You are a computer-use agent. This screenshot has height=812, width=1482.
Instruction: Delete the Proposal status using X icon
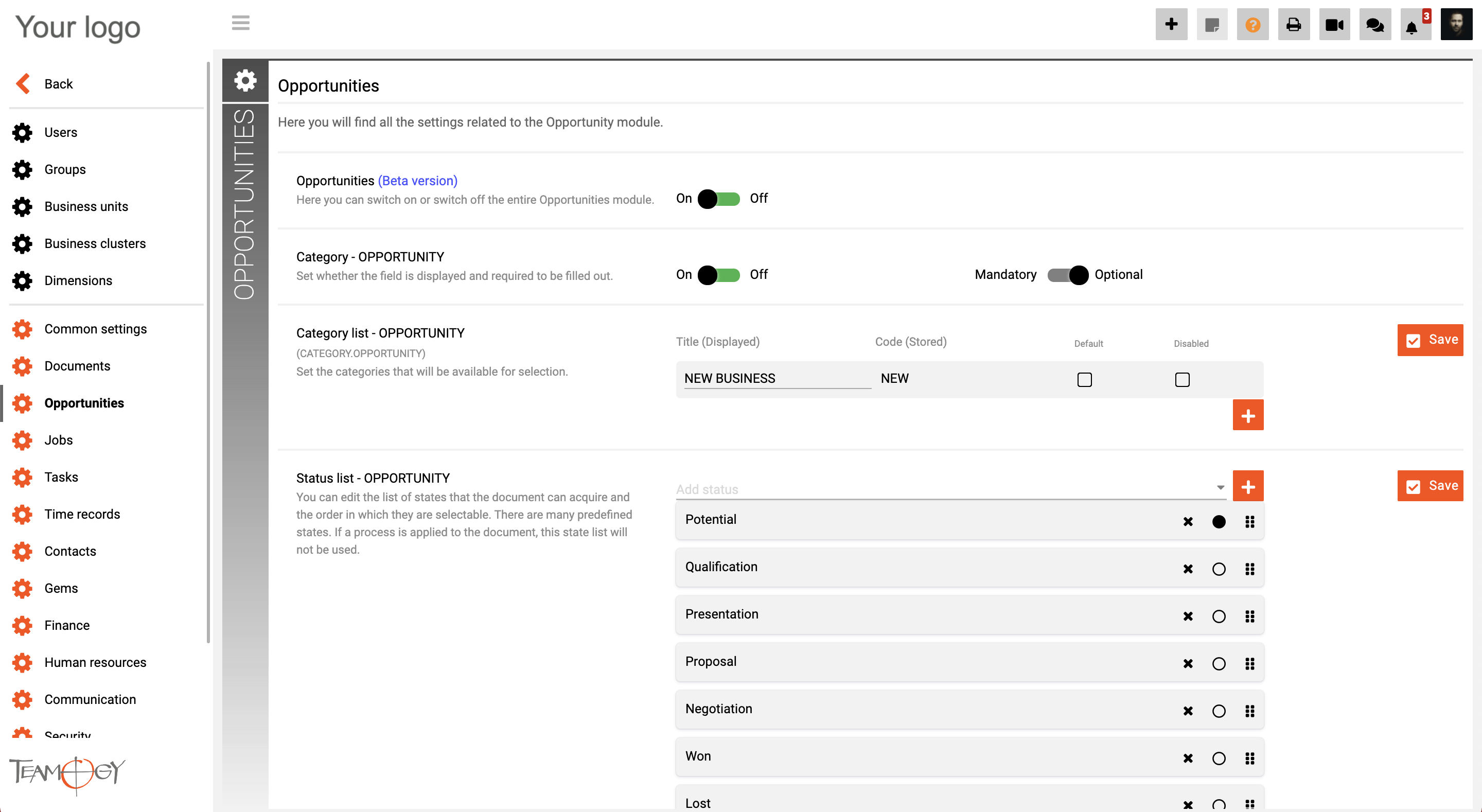click(x=1188, y=664)
